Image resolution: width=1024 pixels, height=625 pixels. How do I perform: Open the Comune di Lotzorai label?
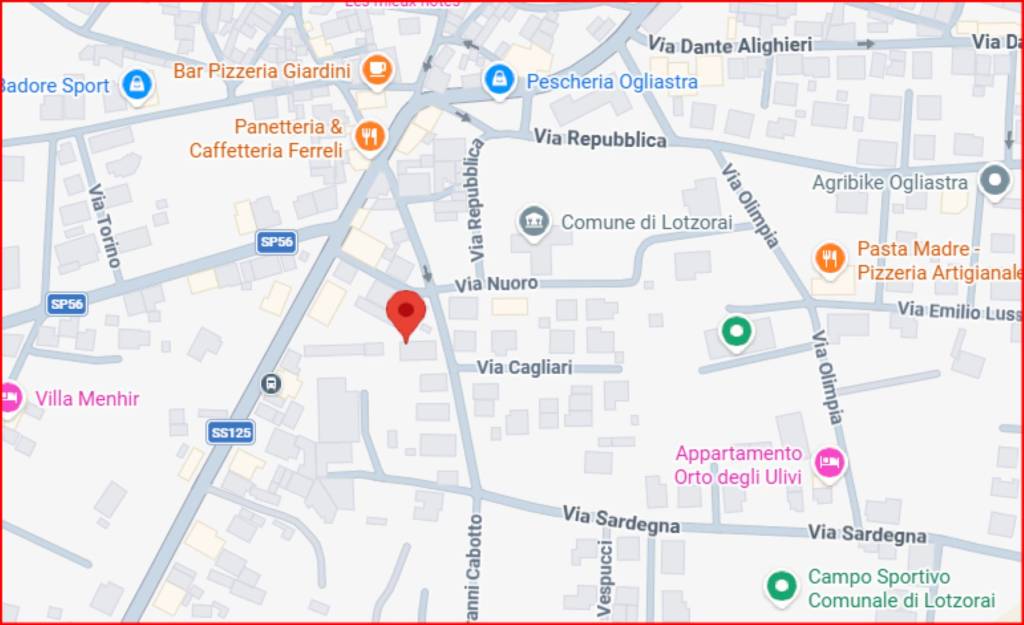(x=647, y=222)
